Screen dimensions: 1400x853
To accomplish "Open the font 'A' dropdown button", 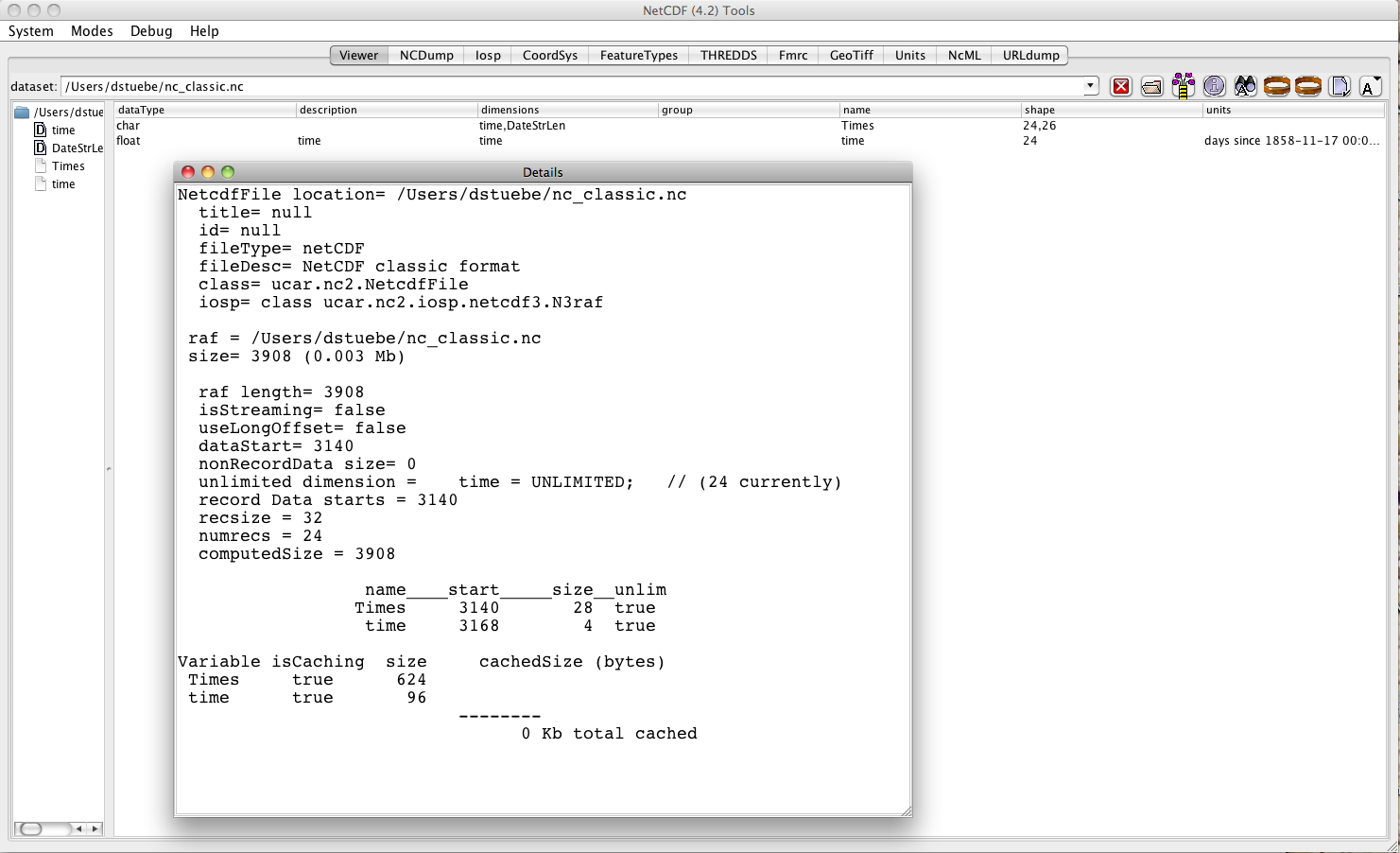I will (1370, 87).
